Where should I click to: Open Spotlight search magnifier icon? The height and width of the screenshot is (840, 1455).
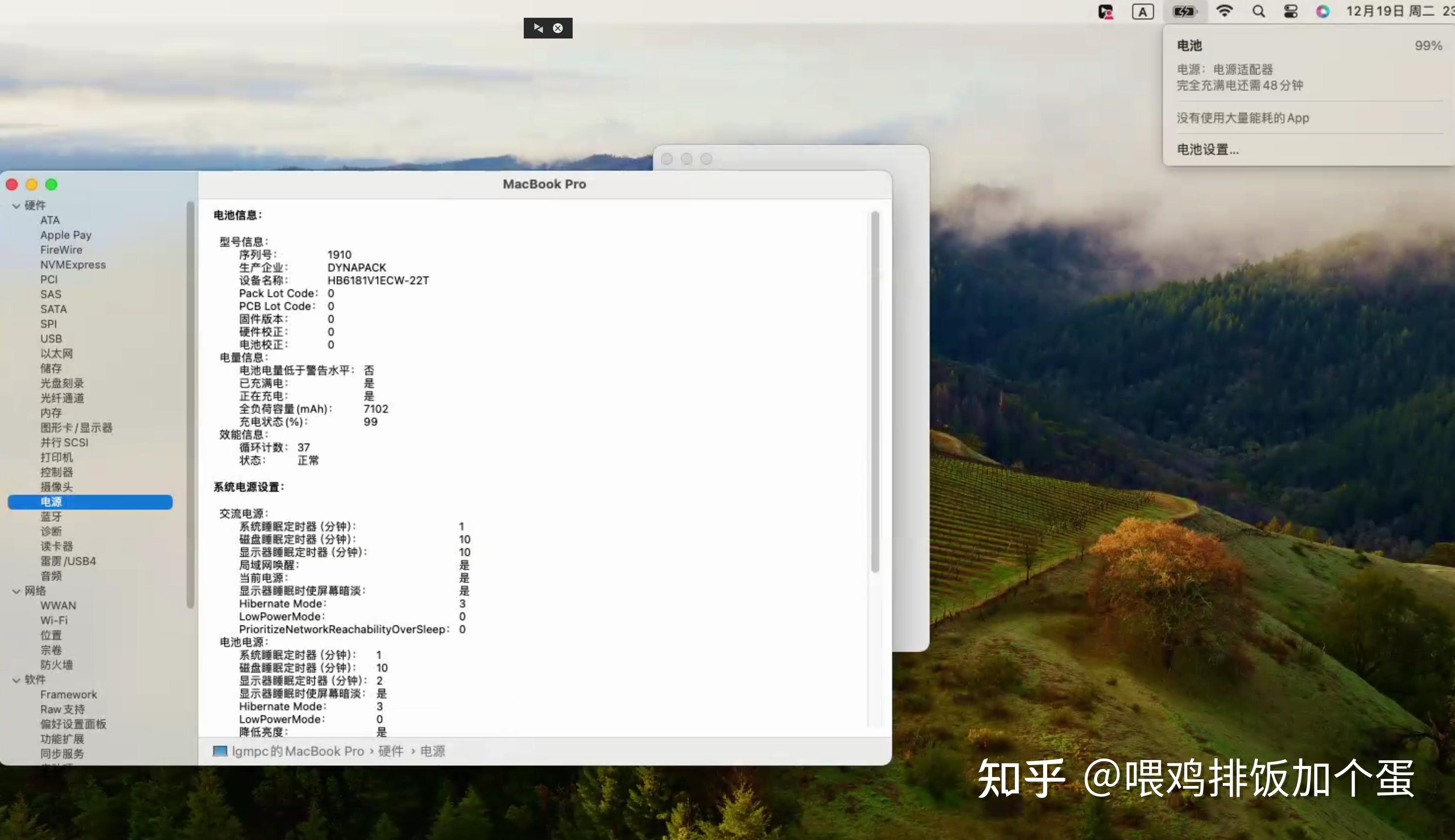pyautogui.click(x=1259, y=11)
